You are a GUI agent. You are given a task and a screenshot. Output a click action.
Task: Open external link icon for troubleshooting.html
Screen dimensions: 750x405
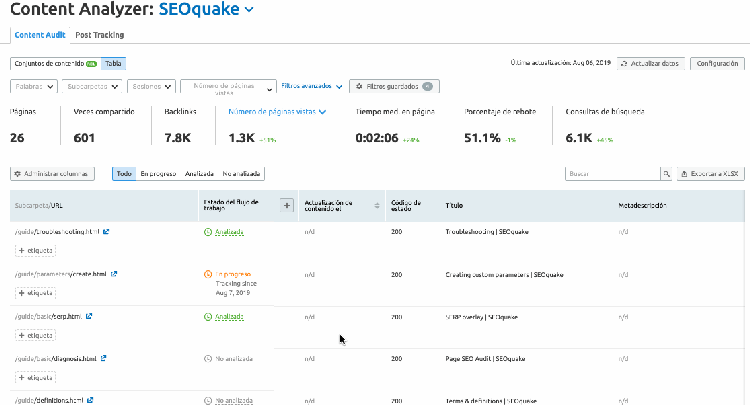106,231
